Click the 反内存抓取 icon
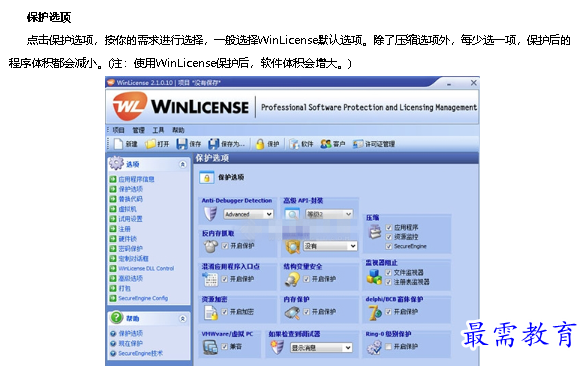 tap(210, 246)
